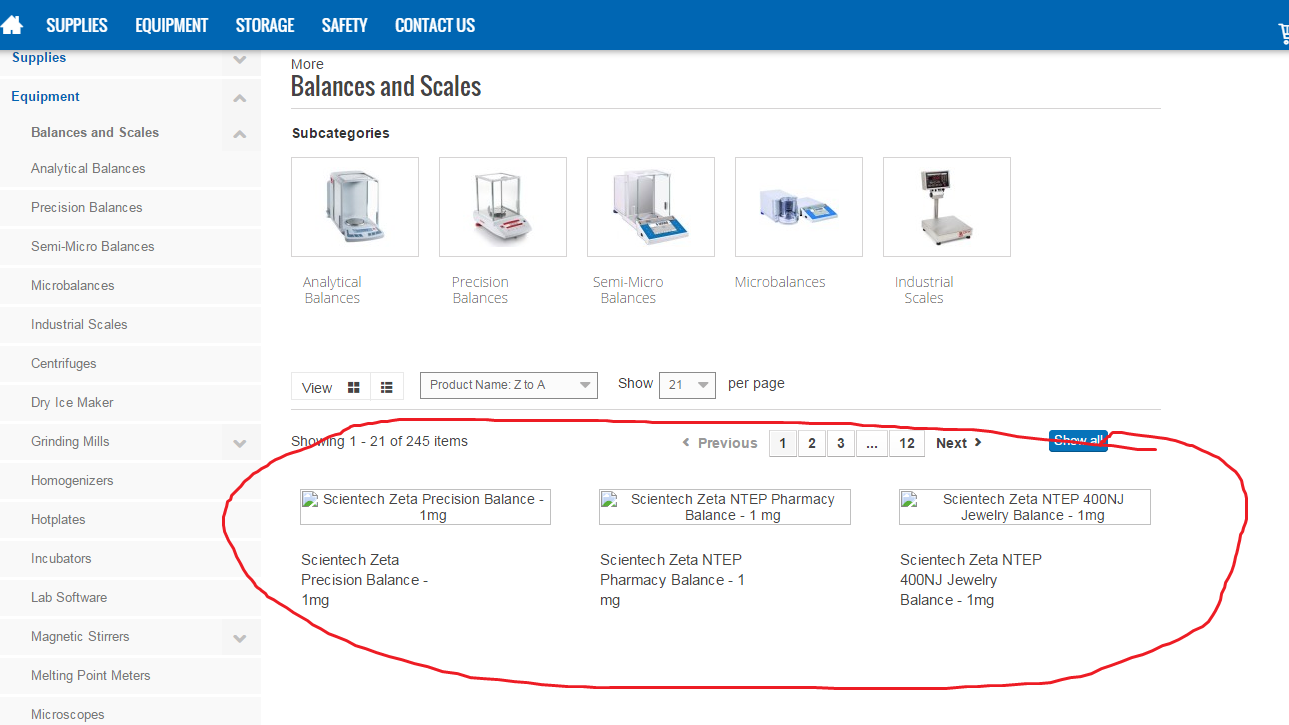Open Lab Software category
Screen dimensions: 1289x725
pyautogui.click(x=69, y=597)
